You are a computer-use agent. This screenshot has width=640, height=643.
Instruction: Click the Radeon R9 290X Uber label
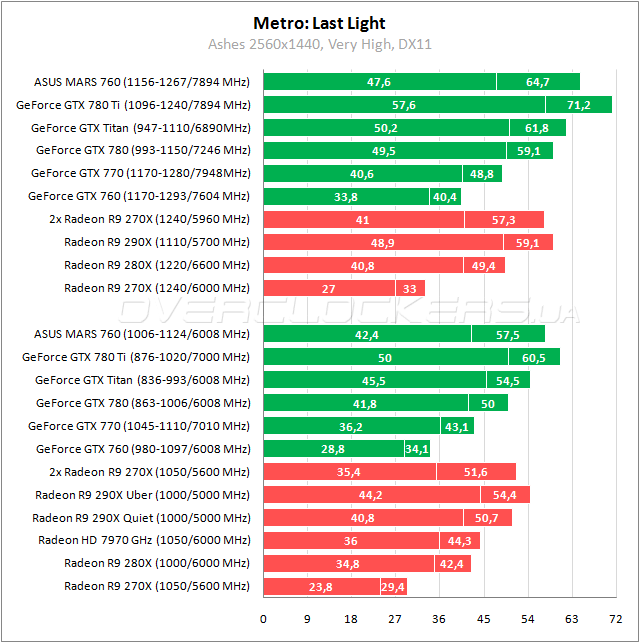click(142, 495)
